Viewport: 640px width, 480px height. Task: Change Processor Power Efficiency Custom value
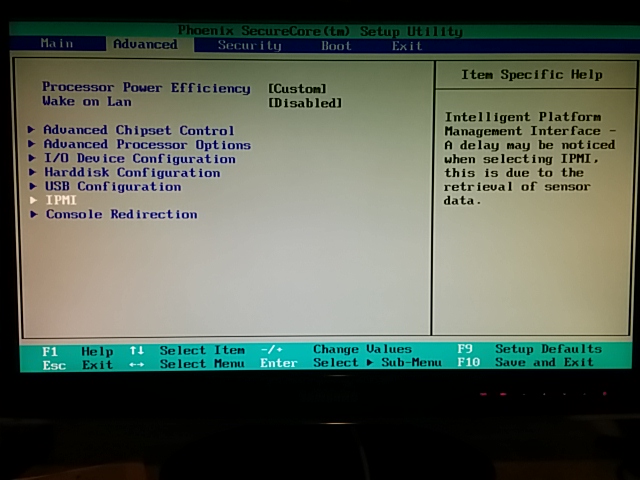coord(297,89)
